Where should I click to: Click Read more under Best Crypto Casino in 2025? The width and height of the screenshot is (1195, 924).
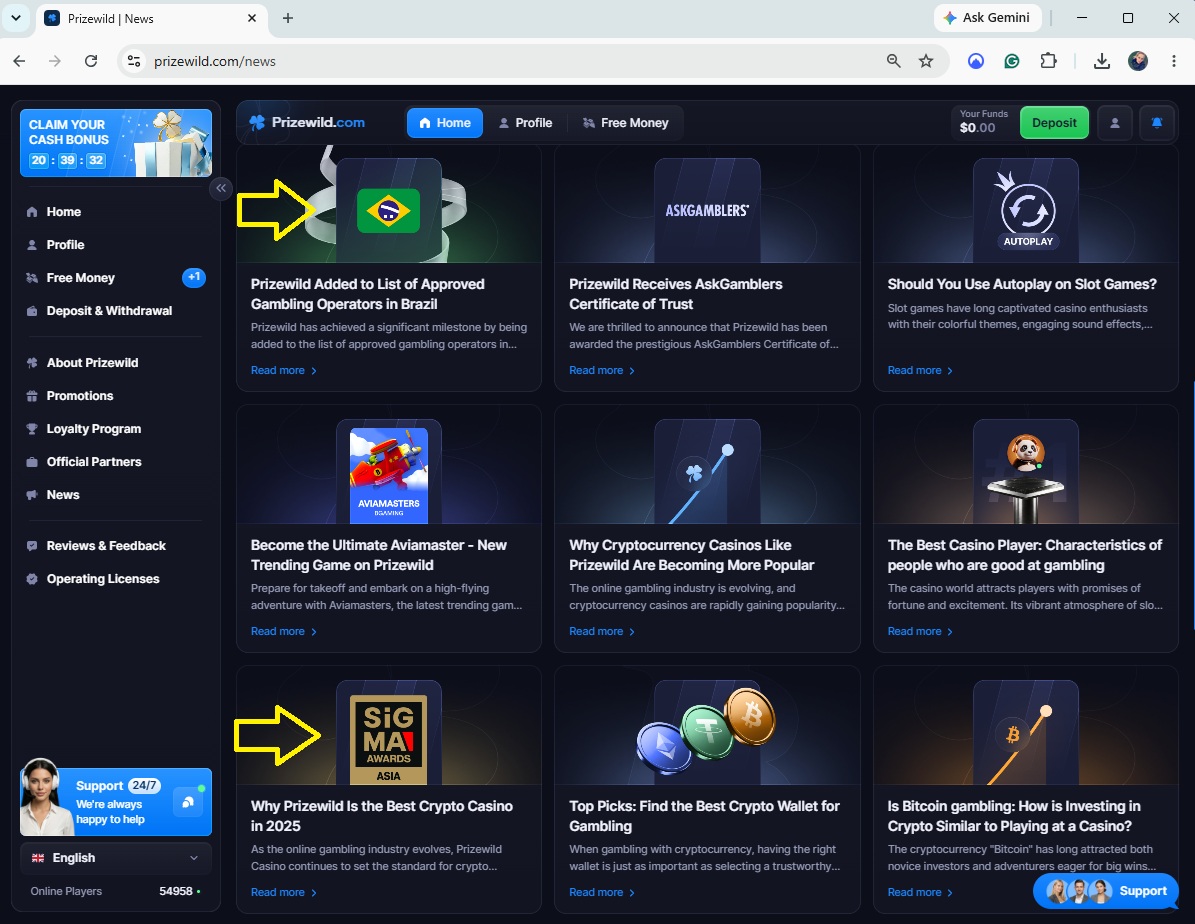284,893
